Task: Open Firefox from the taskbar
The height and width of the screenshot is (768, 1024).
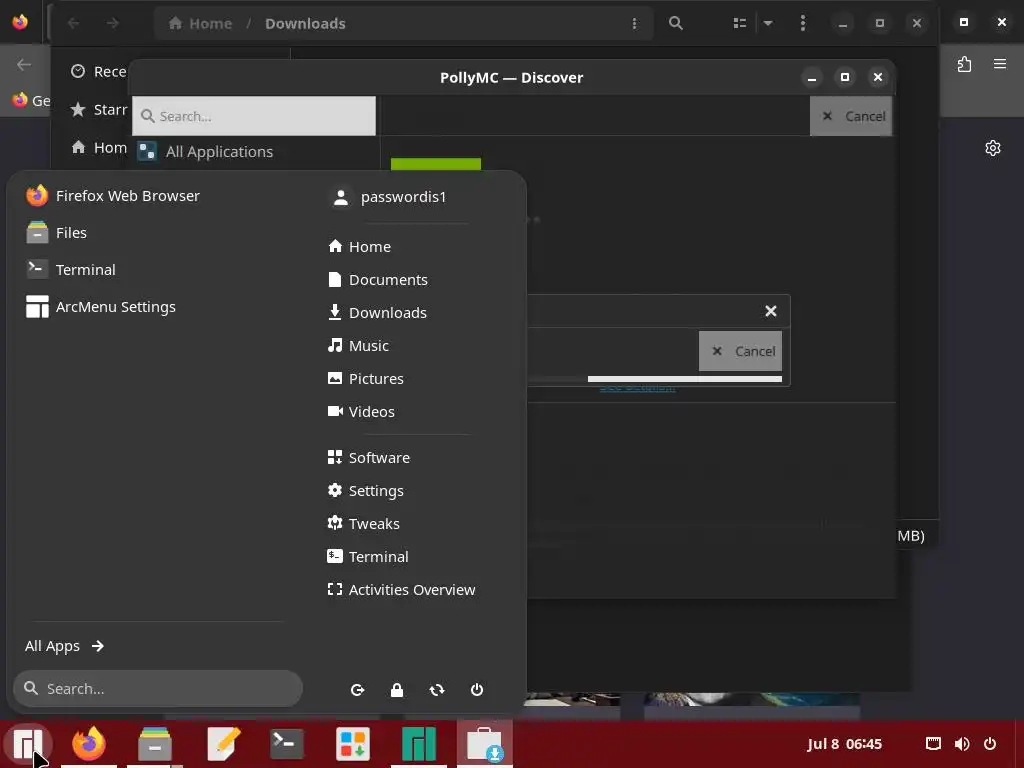Action: click(89, 743)
